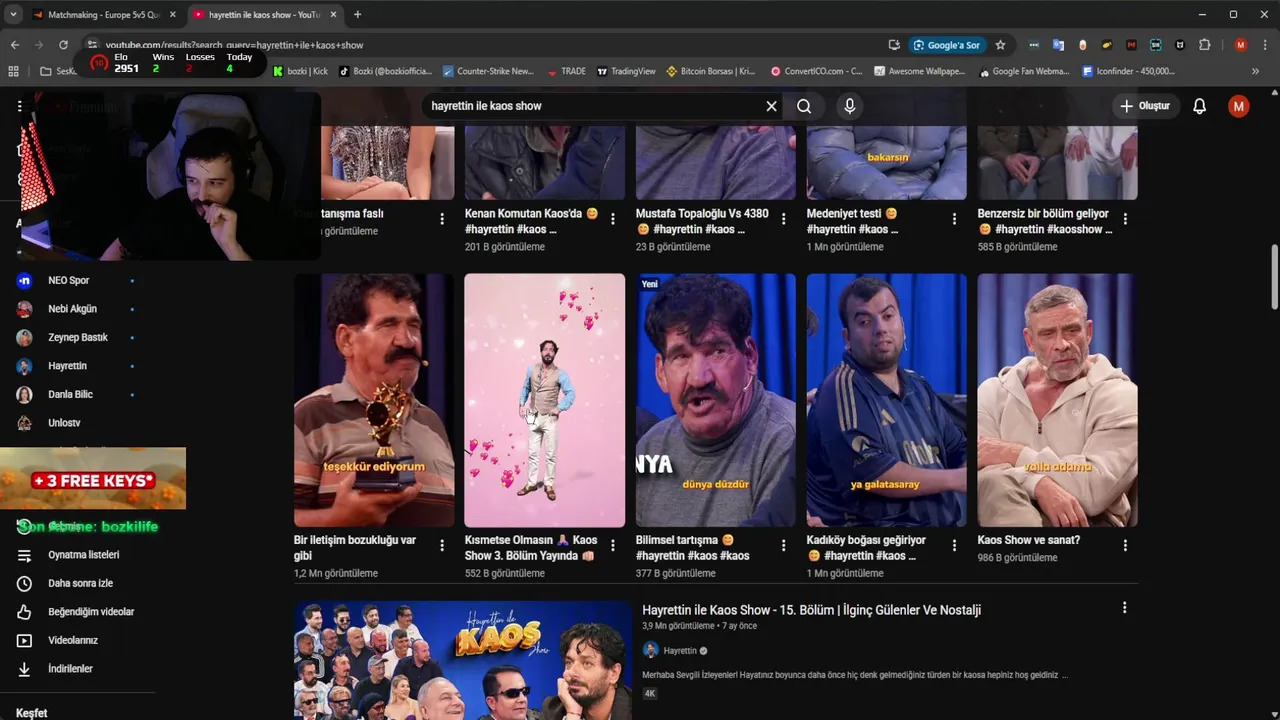Screen dimensions: 1280x720
Task: Open the YouTube account avatar M
Action: tap(1239, 106)
